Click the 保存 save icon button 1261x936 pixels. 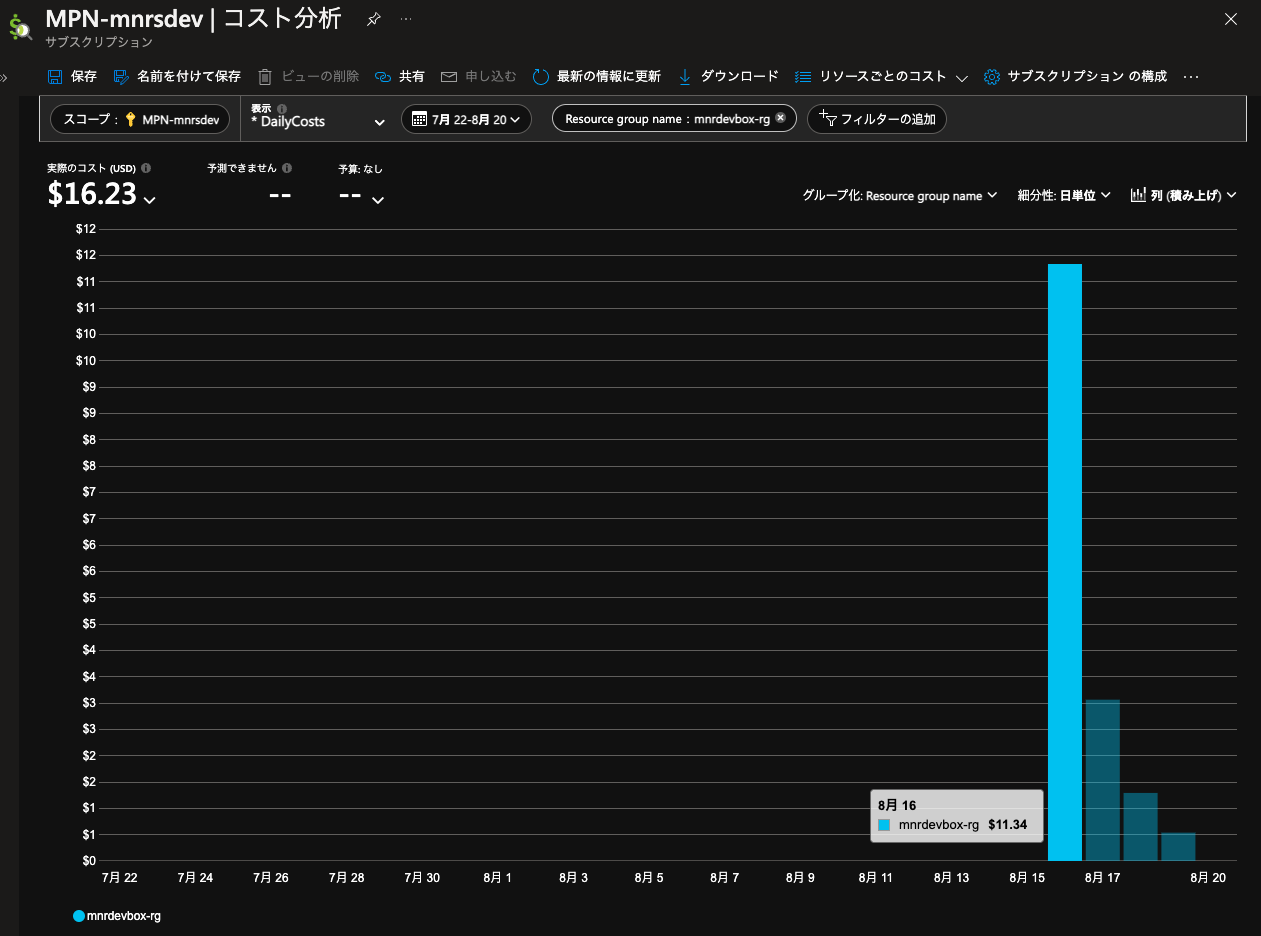pos(72,76)
